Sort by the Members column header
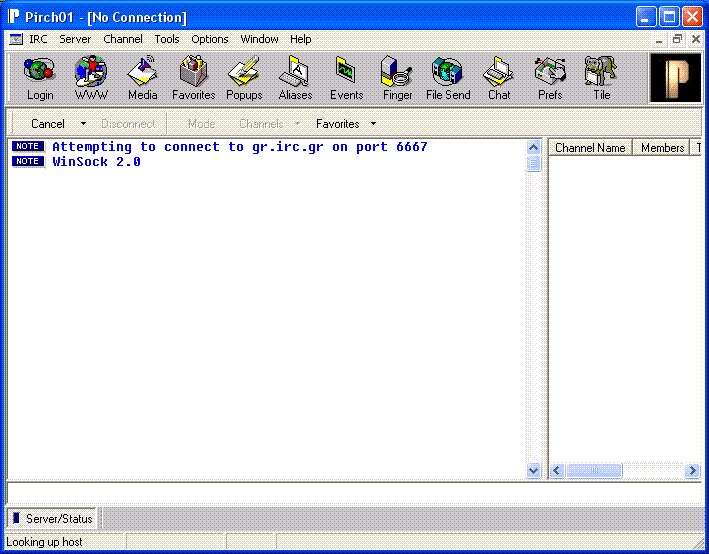 point(662,148)
